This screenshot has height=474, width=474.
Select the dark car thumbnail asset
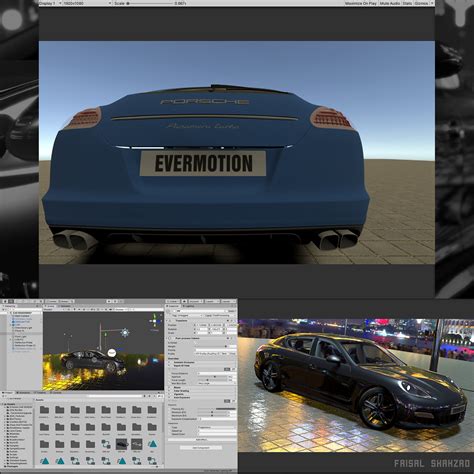click(121, 444)
